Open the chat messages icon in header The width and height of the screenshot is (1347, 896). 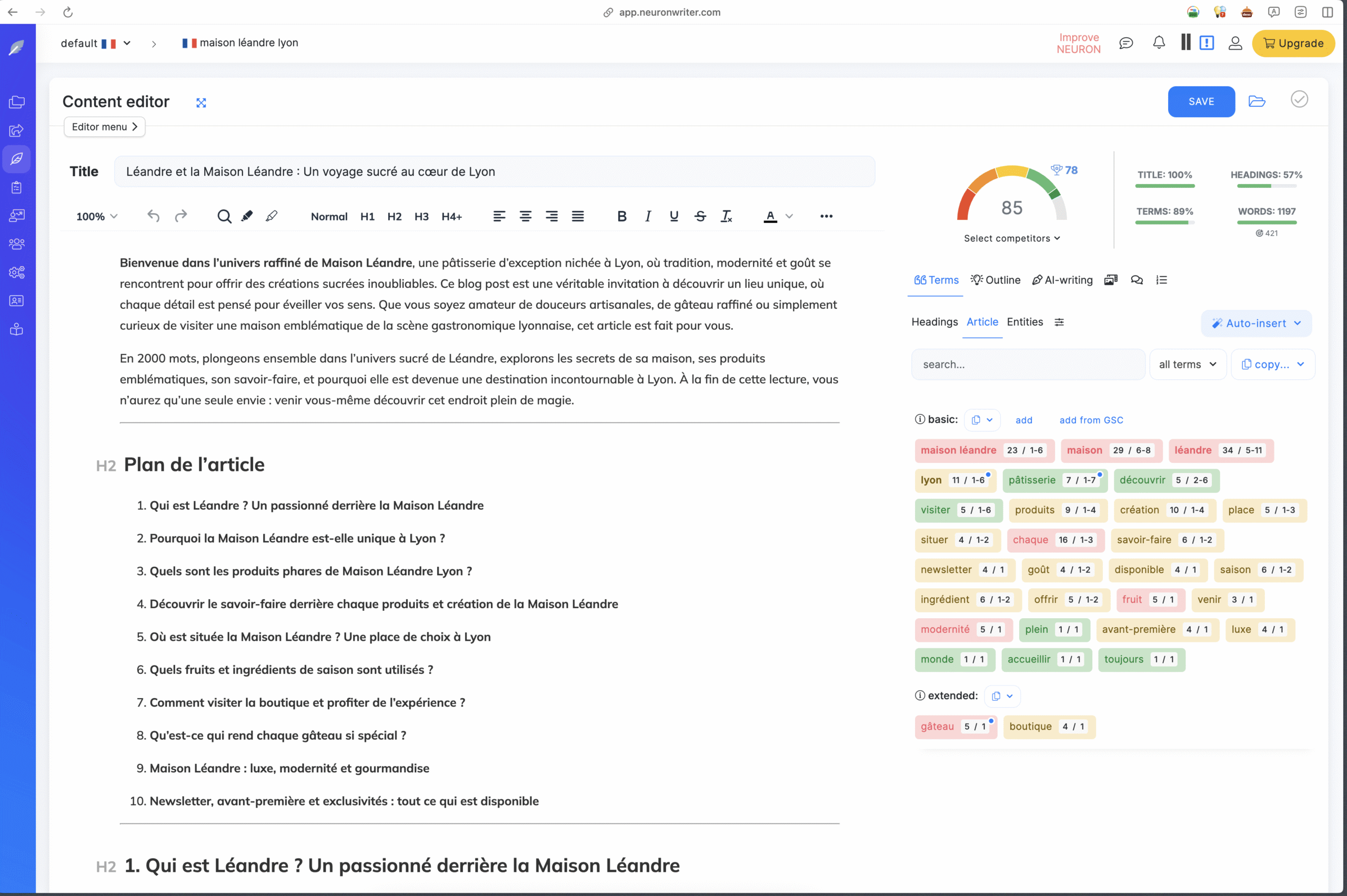tap(1126, 43)
